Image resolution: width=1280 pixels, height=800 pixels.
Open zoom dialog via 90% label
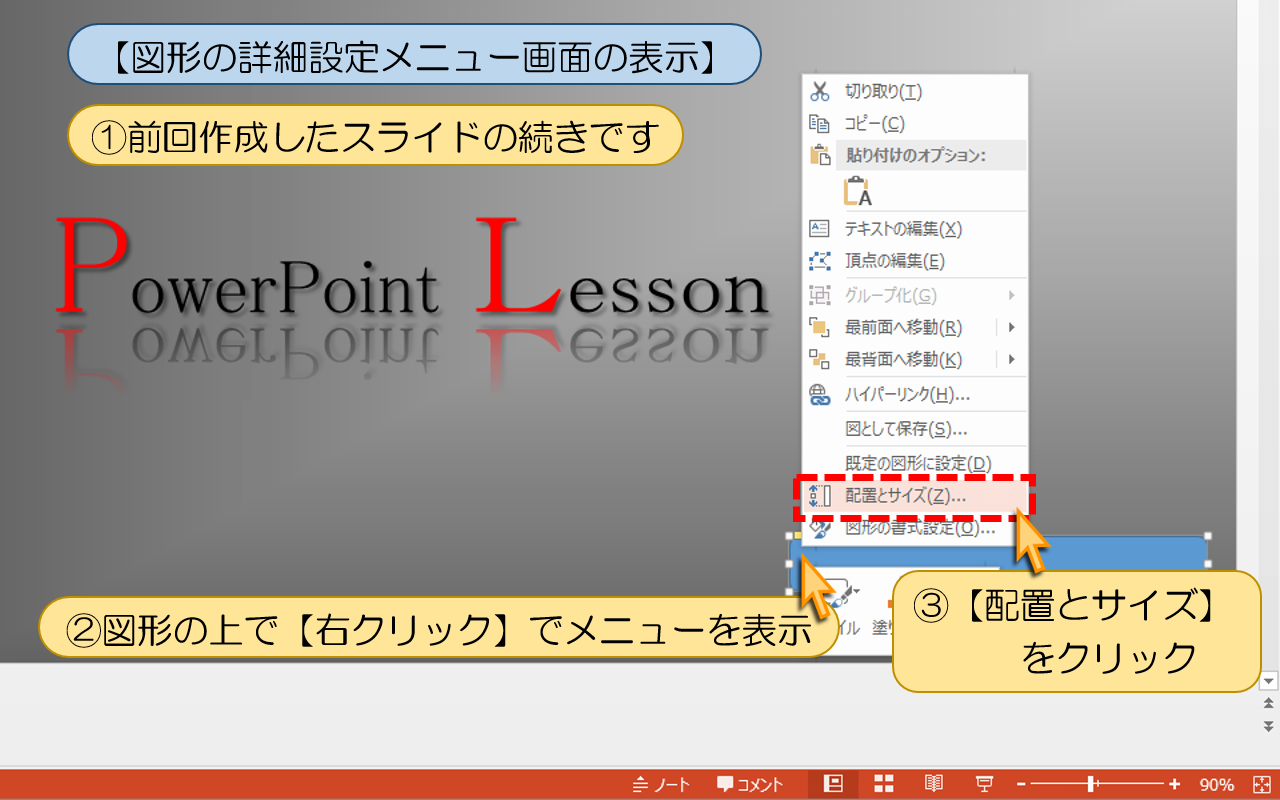[1217, 785]
